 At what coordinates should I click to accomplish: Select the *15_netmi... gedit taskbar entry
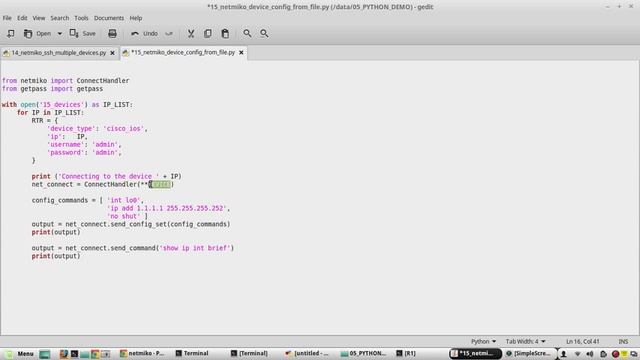click(x=475, y=353)
